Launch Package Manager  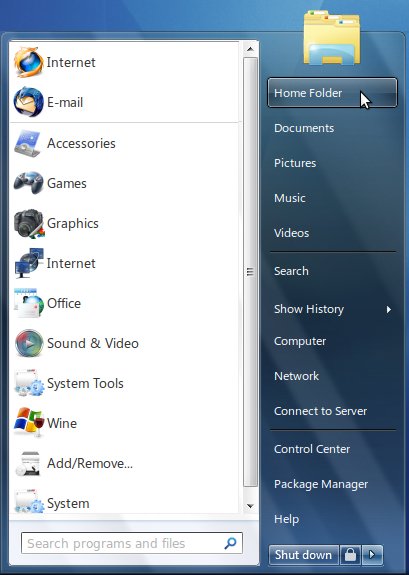(321, 484)
